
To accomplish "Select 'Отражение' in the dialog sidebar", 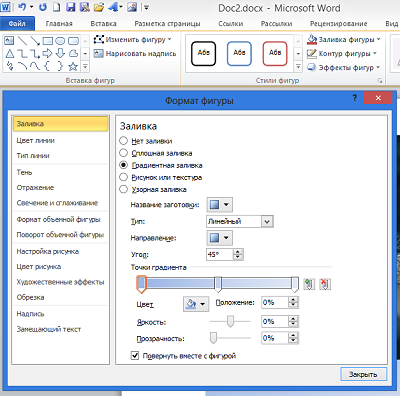I will click(60, 187).
